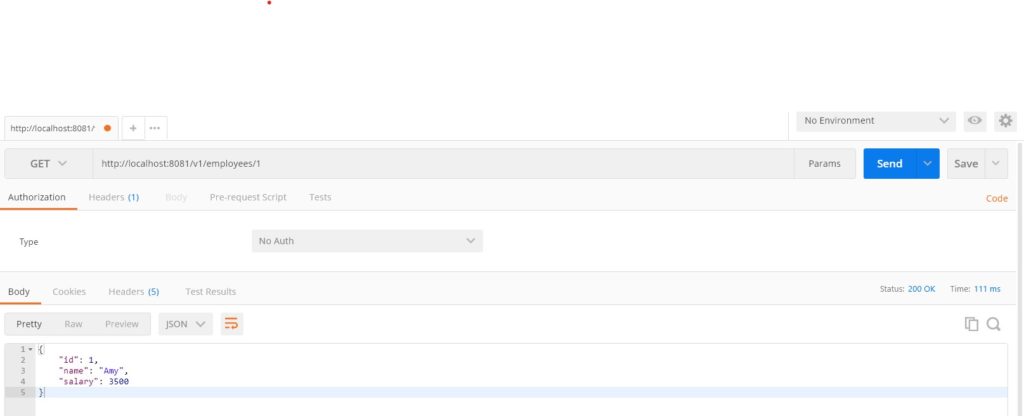Open a new request tab with plus icon
Screen dimensions: 1024x416
tap(133, 128)
